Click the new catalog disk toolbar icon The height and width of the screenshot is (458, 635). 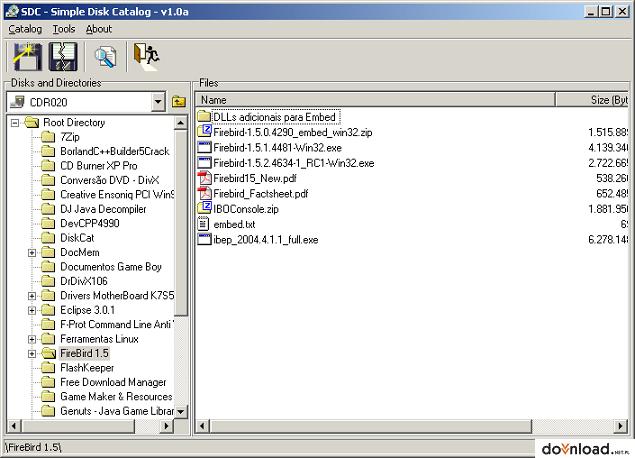click(x=27, y=56)
